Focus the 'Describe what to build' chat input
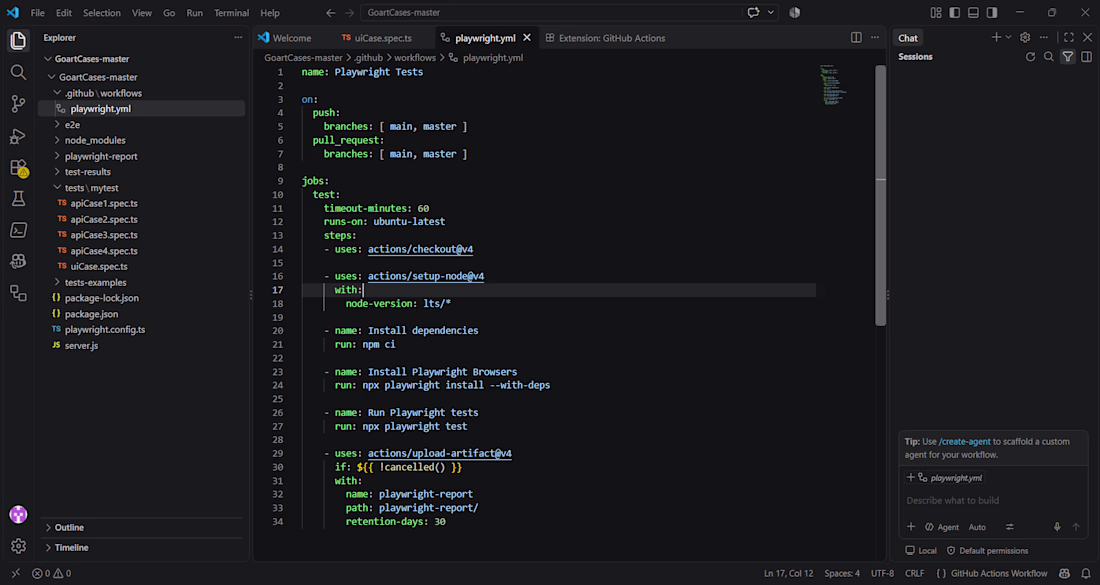This screenshot has height=585, width=1100. (993, 501)
